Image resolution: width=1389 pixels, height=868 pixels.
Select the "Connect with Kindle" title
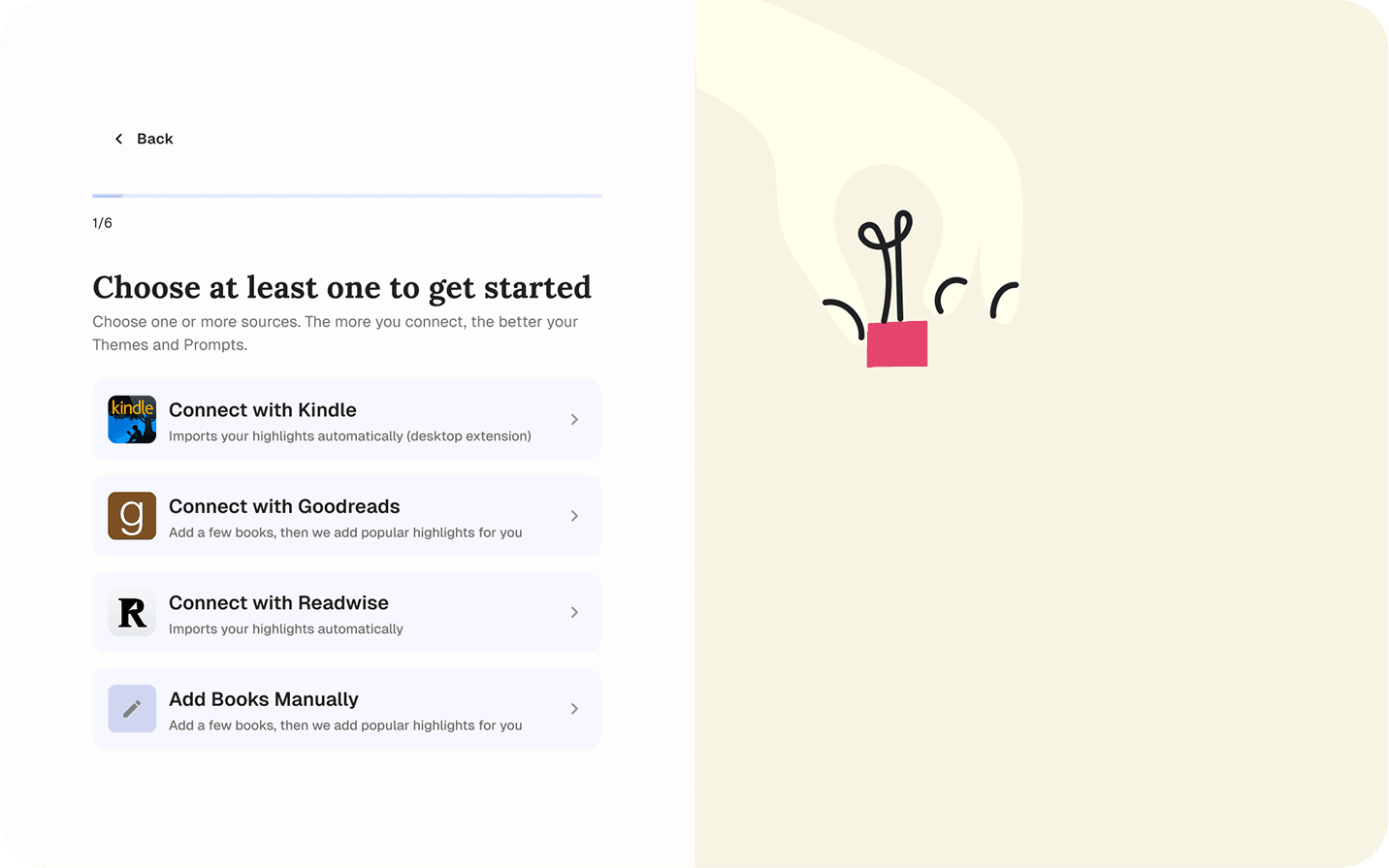[x=263, y=409]
